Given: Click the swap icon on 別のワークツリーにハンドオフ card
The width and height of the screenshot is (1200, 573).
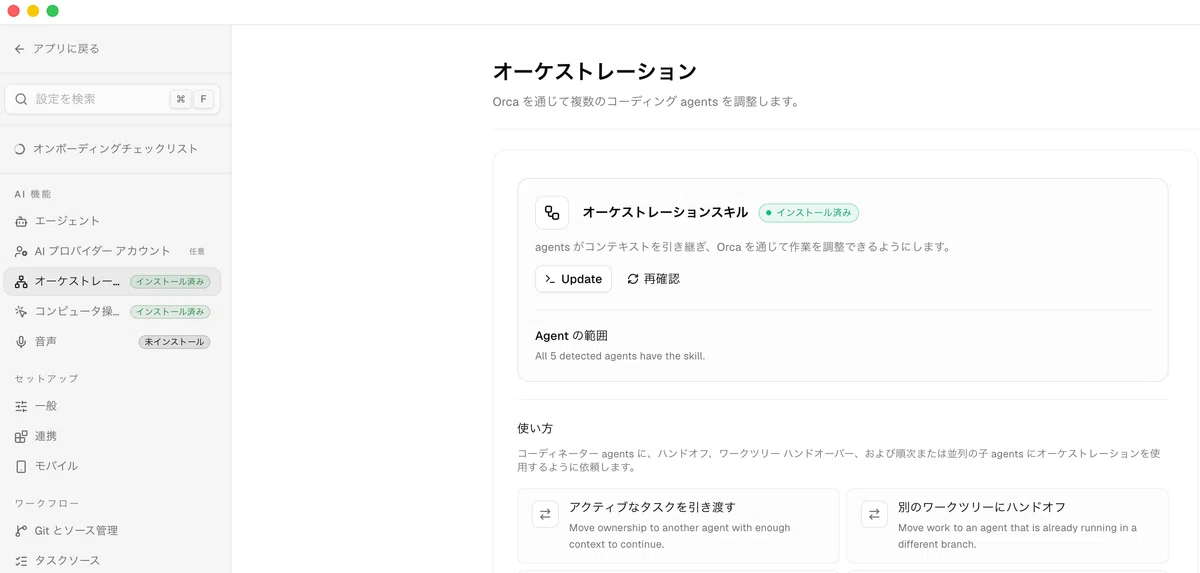Looking at the screenshot, I should click(874, 514).
